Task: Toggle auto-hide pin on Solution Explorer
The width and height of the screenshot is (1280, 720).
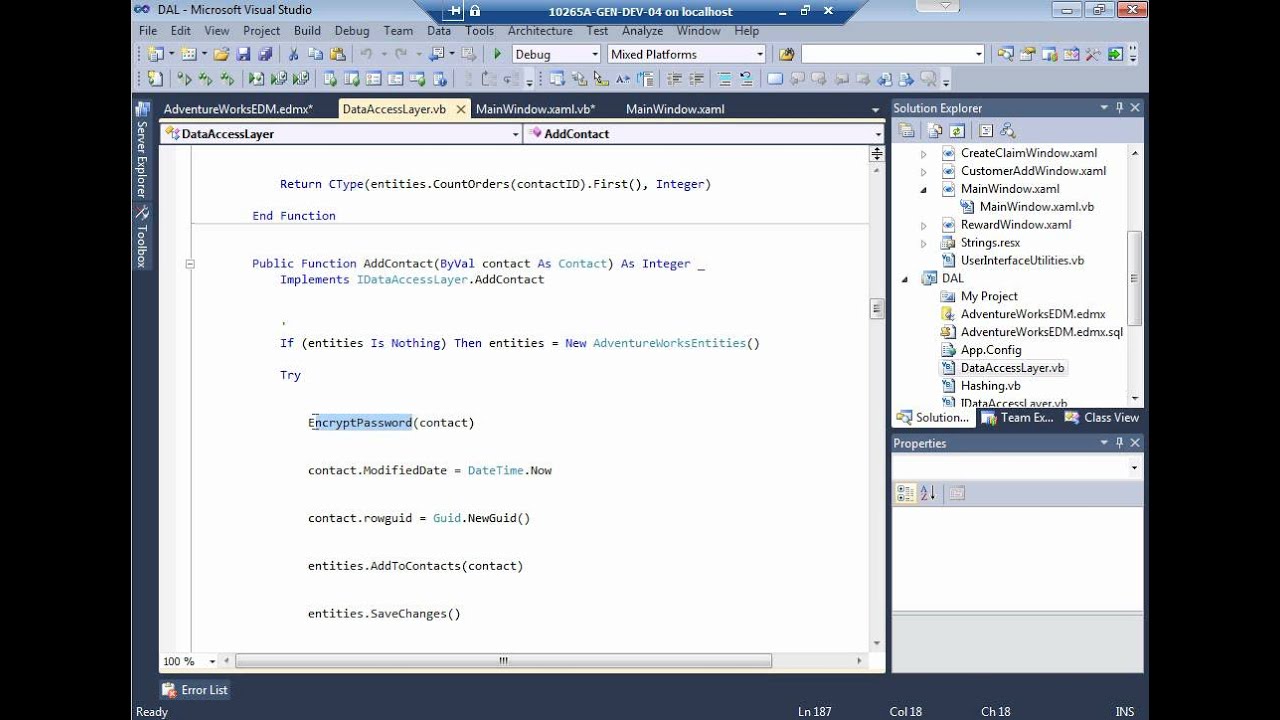Action: [1119, 108]
